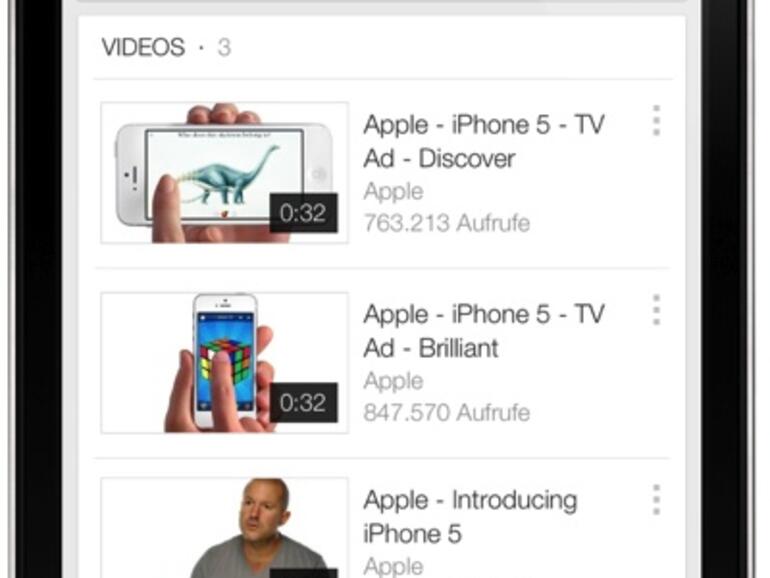Open options menu for Introducing iPhone 5
This screenshot has height=578, width=770.
[657, 500]
